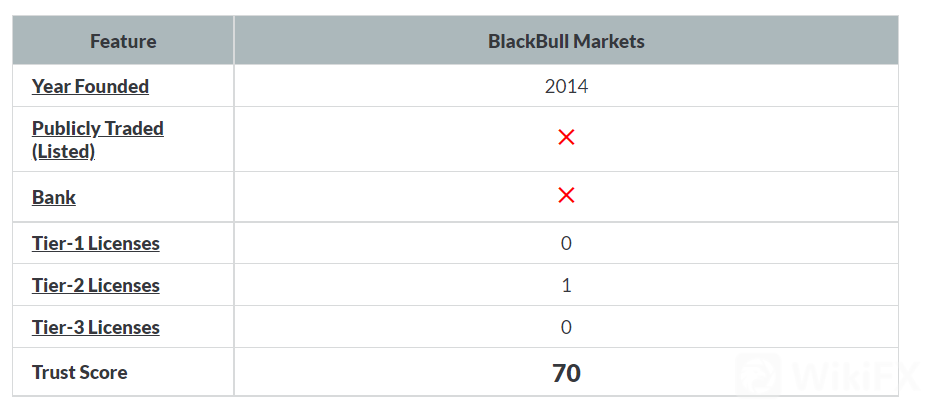This screenshot has width=931, height=418.
Task: Select the trust score value 70
Action: pyautogui.click(x=566, y=373)
